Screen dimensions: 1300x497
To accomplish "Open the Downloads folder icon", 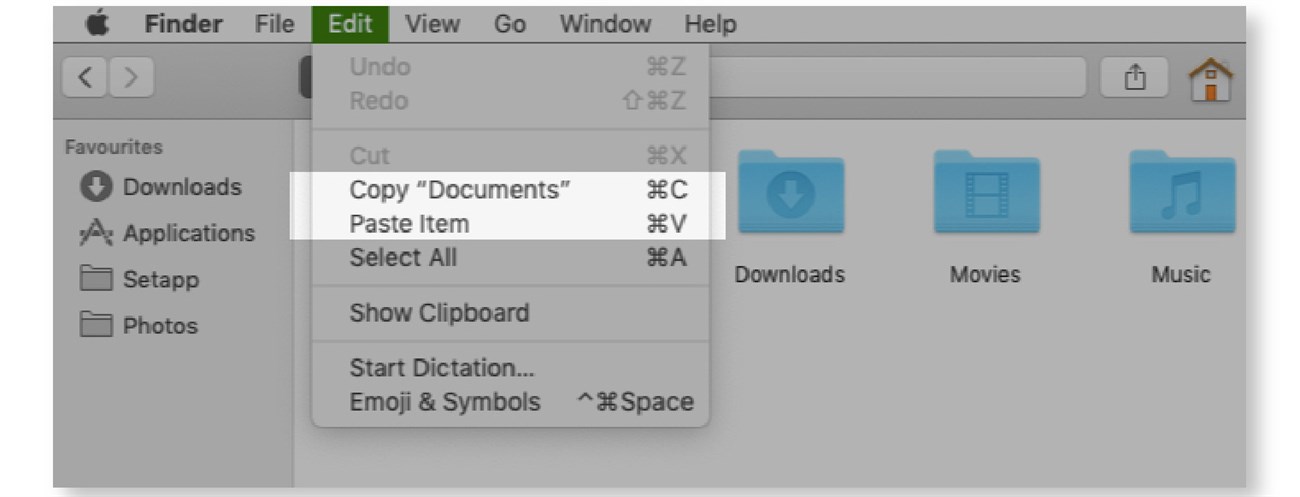I will point(790,192).
